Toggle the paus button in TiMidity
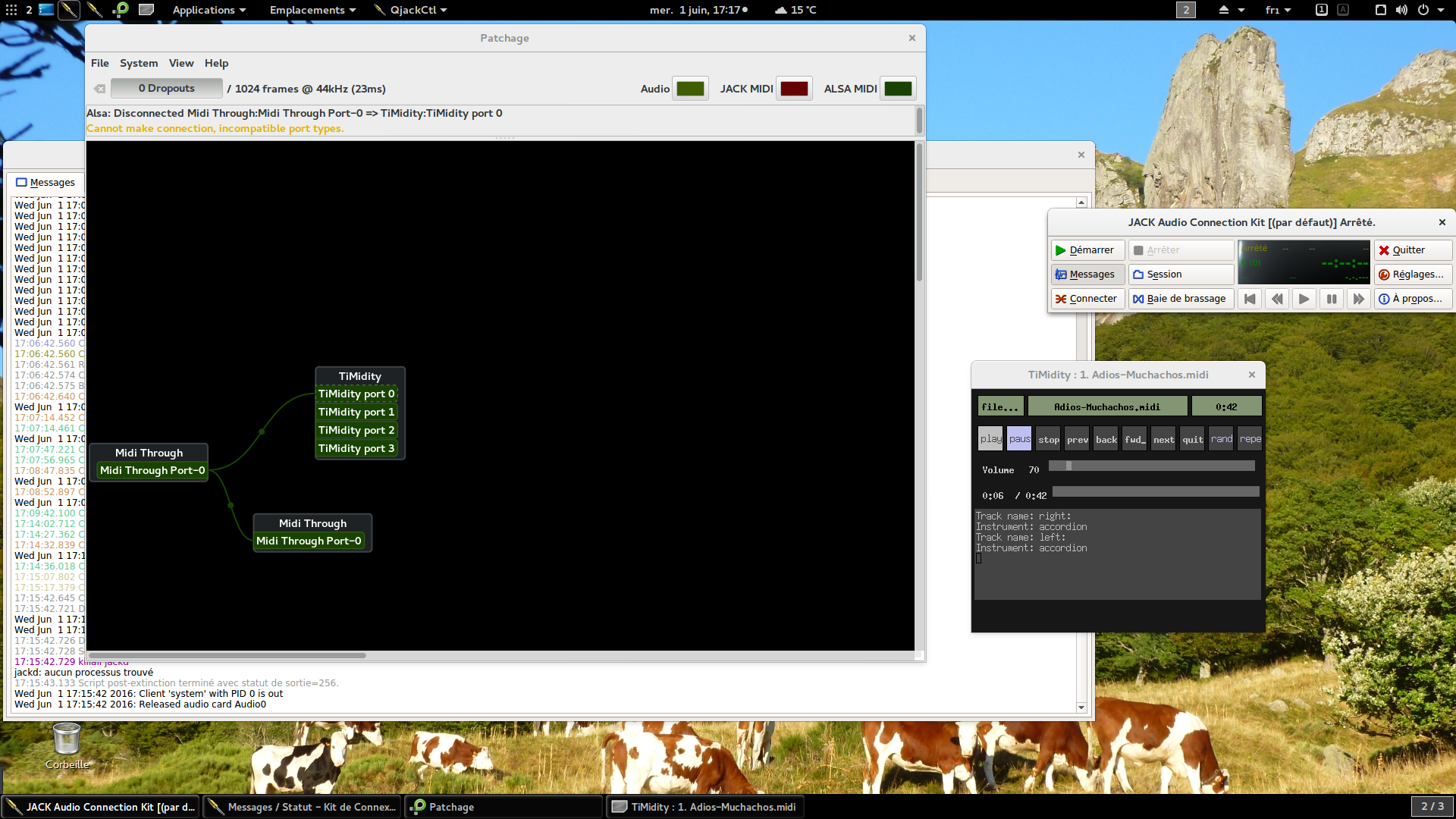The width and height of the screenshot is (1456, 819). 1019,439
